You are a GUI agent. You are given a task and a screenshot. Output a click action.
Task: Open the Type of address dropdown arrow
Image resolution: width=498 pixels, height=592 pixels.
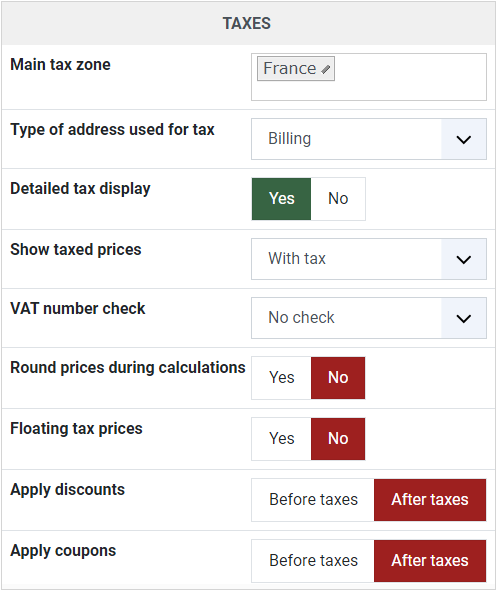464,139
